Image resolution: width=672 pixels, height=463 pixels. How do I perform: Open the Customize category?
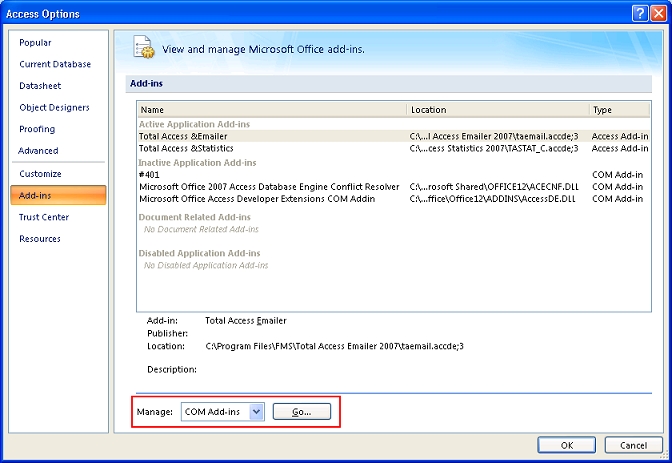[40, 174]
